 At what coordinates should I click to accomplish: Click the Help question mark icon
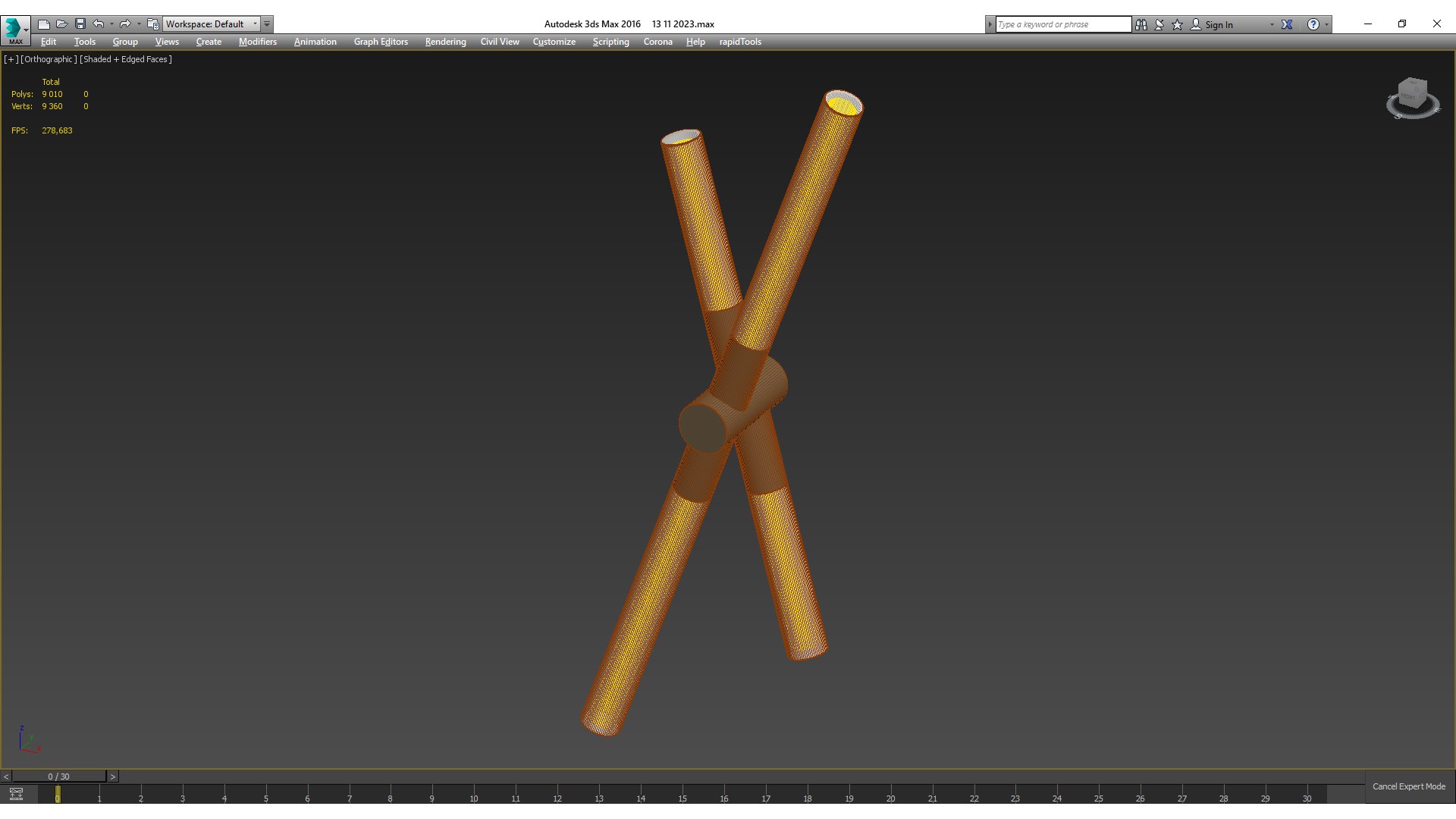(1313, 24)
